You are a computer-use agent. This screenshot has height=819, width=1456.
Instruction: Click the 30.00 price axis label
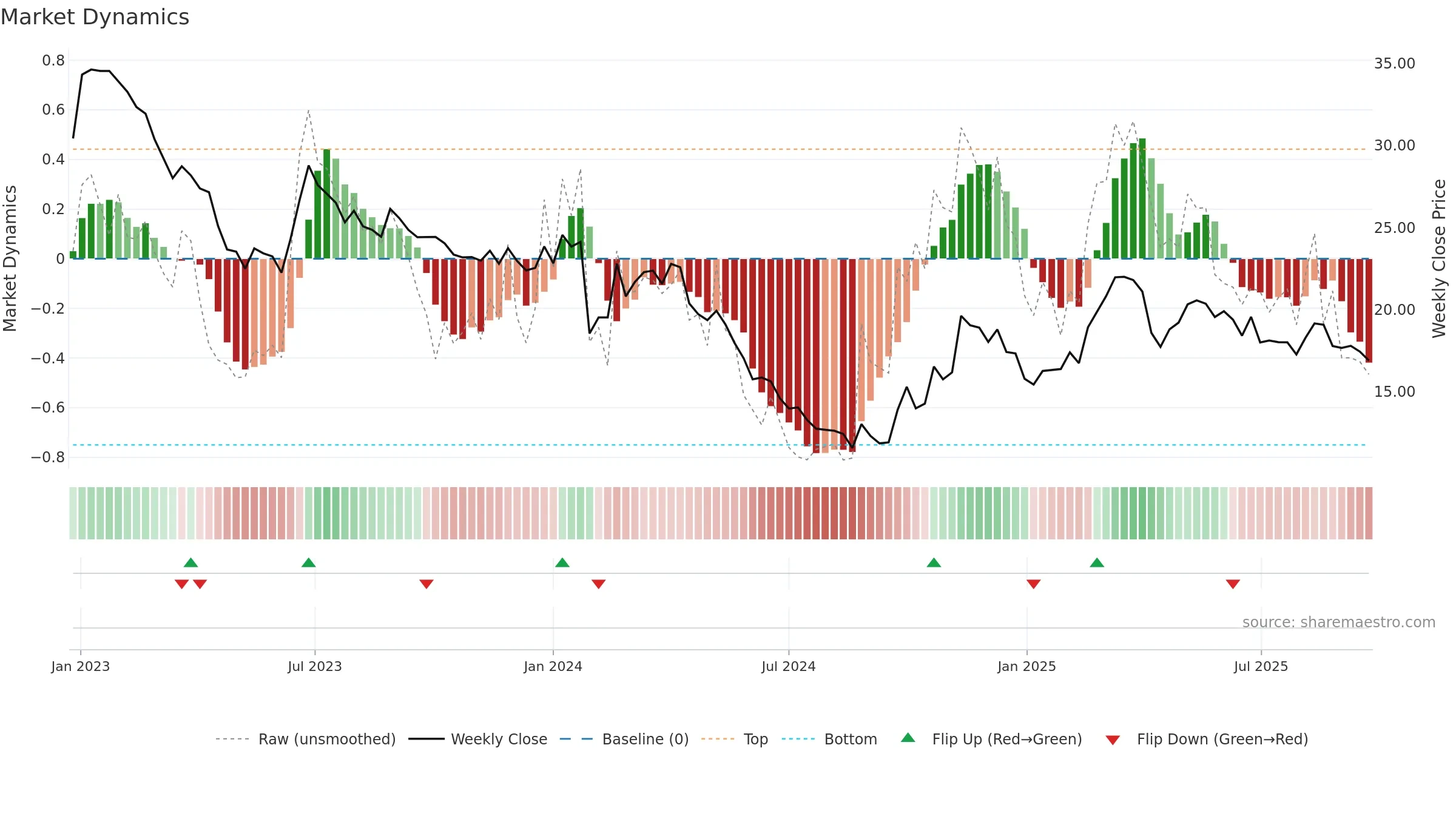[1395, 145]
